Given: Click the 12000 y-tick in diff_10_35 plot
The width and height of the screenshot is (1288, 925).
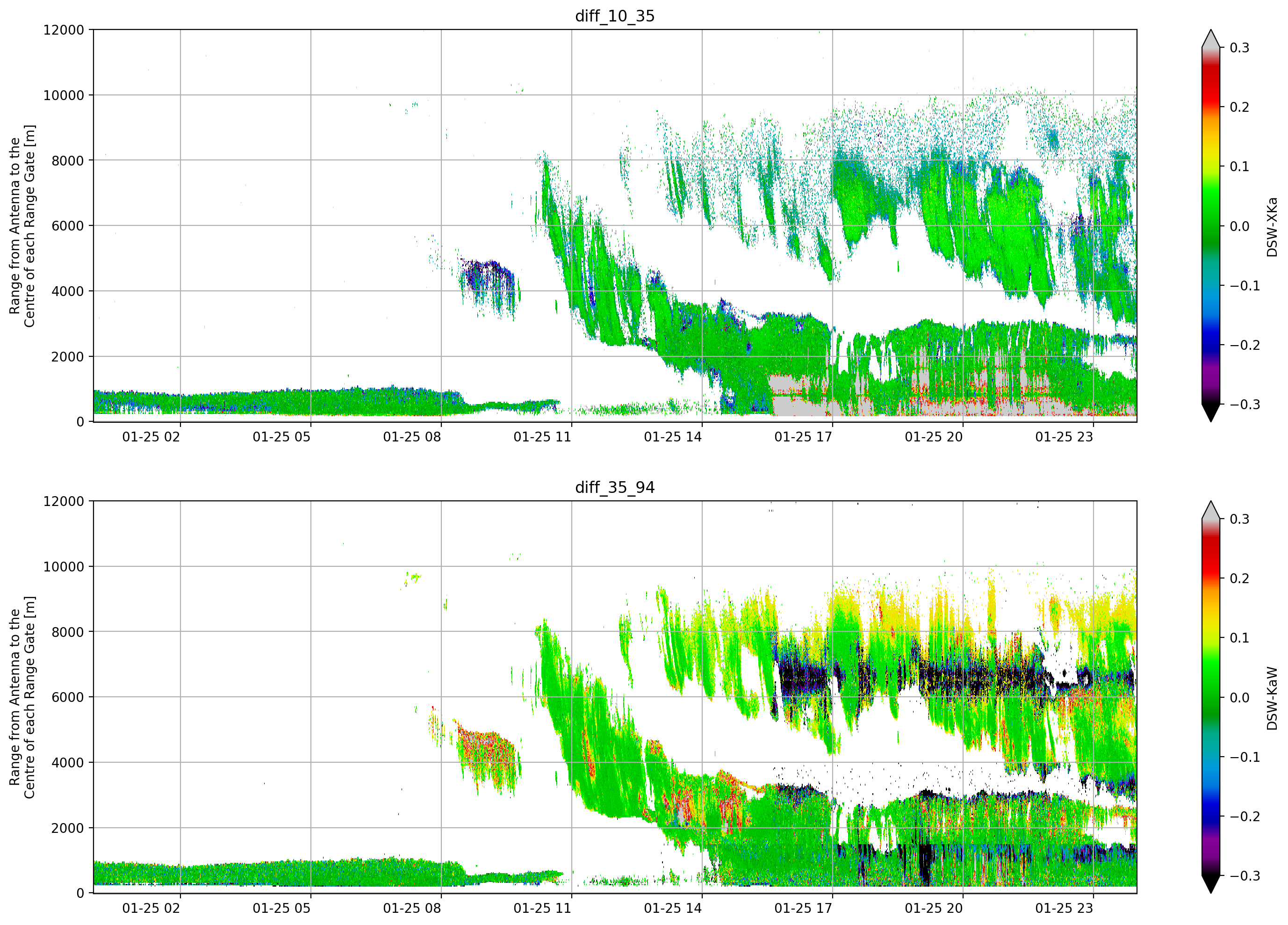Looking at the screenshot, I should [x=64, y=29].
